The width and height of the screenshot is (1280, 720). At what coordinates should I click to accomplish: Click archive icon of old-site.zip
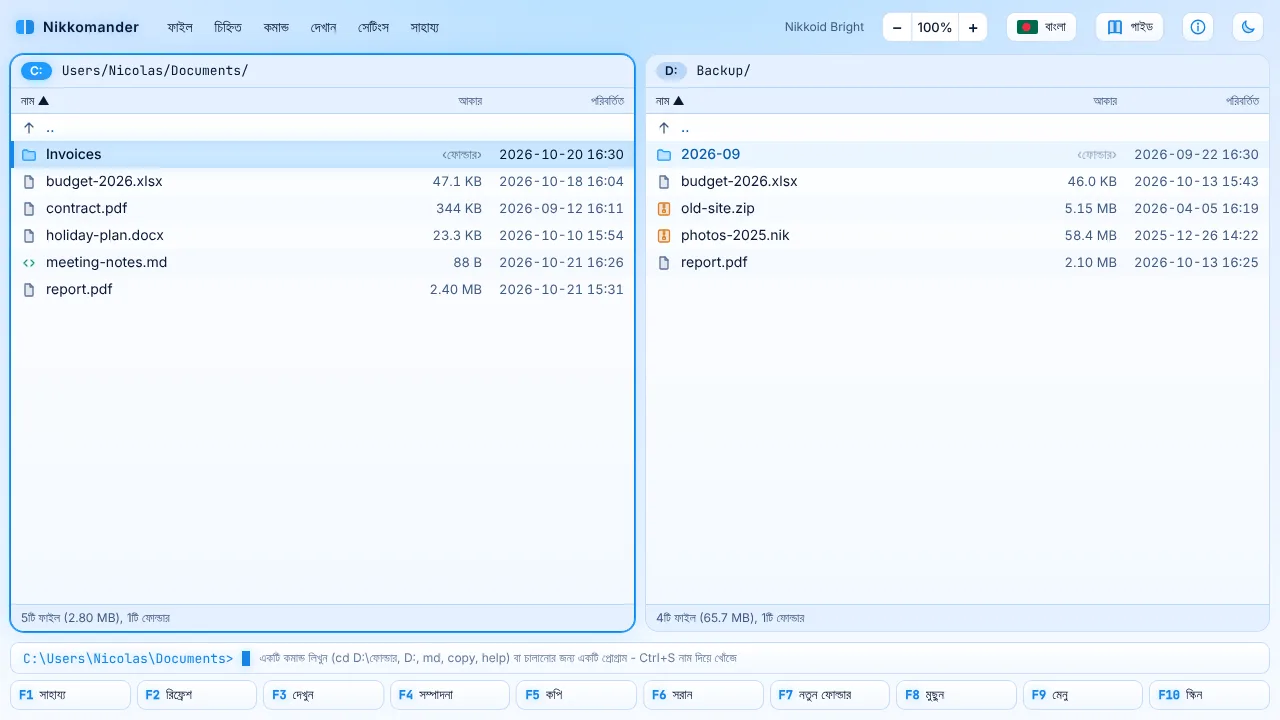pos(664,209)
